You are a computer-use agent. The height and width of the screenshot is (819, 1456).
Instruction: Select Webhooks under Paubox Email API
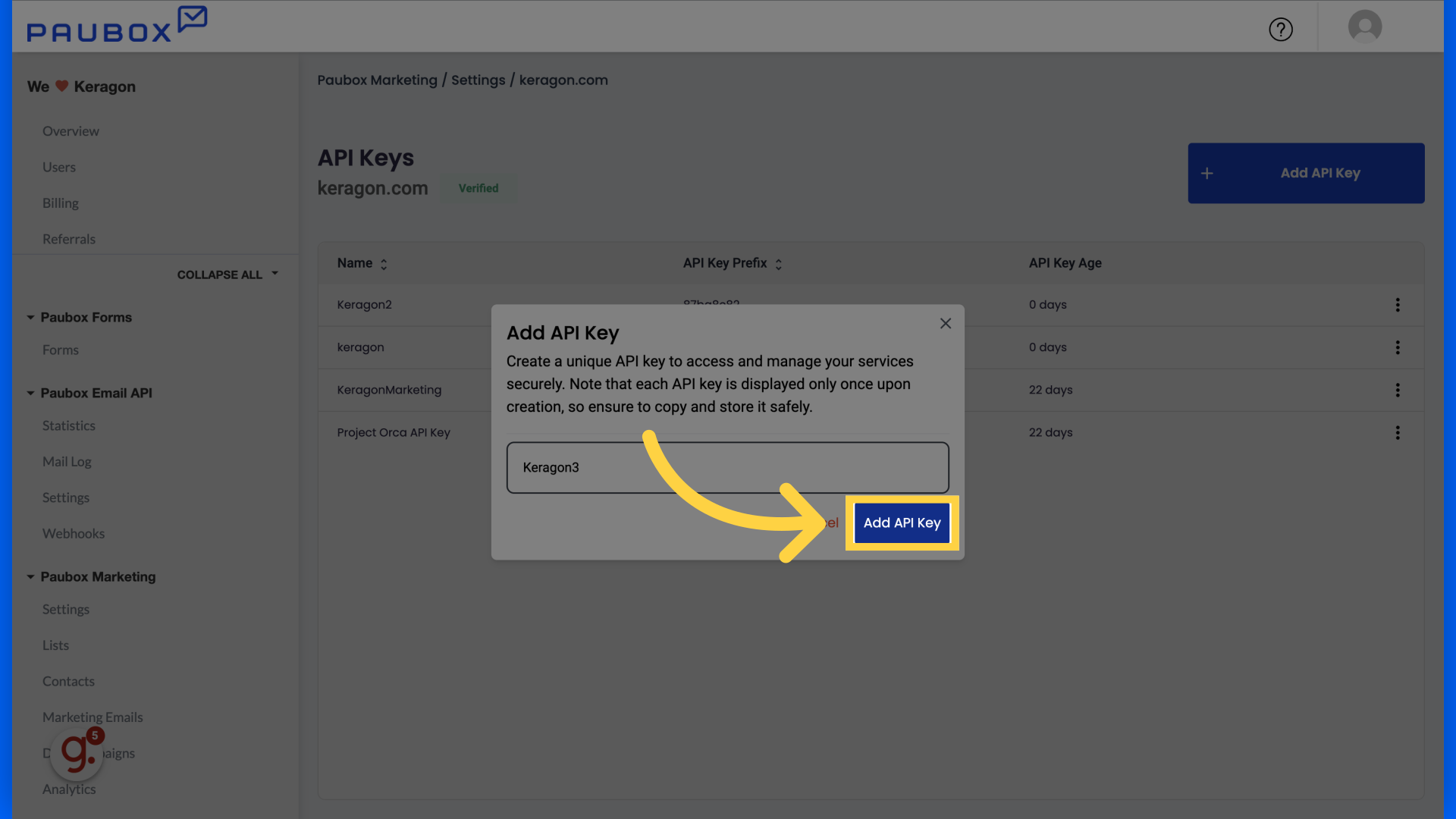74,533
